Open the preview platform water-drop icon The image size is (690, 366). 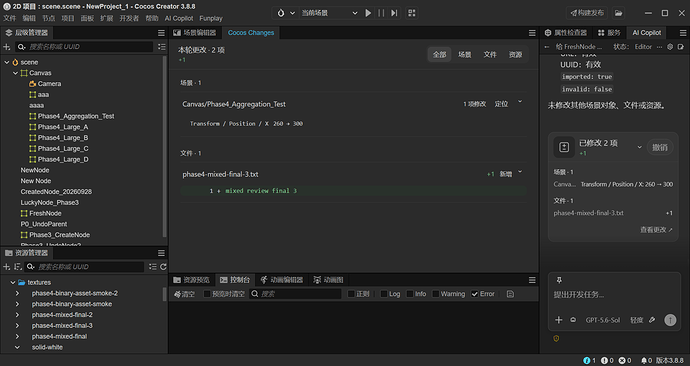(281, 13)
